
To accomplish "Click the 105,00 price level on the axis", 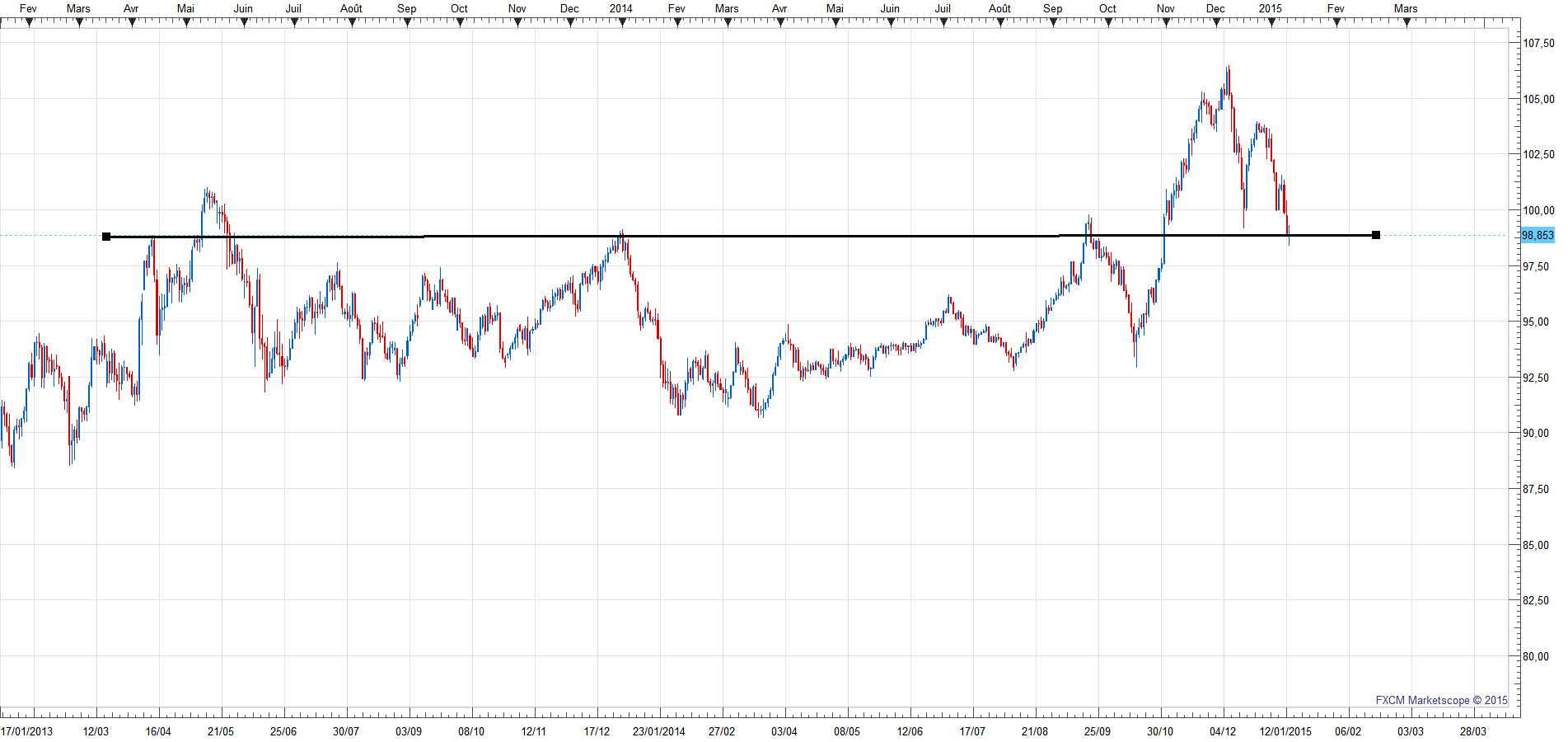I will pos(1538,99).
